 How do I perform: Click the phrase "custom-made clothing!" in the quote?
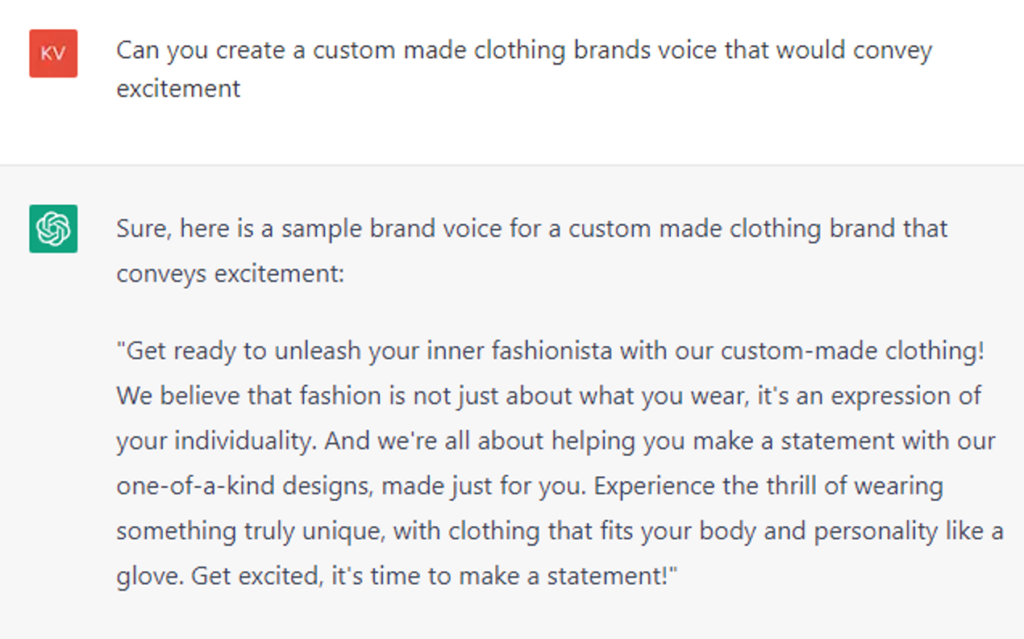coord(863,352)
